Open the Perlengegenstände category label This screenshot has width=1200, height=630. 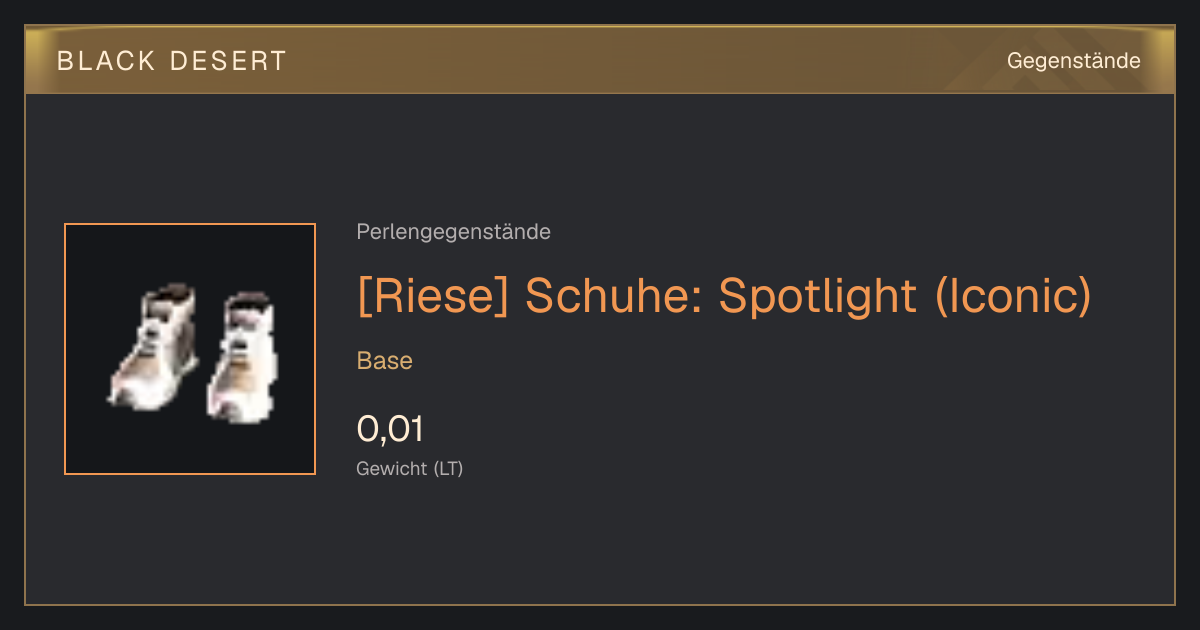click(453, 232)
